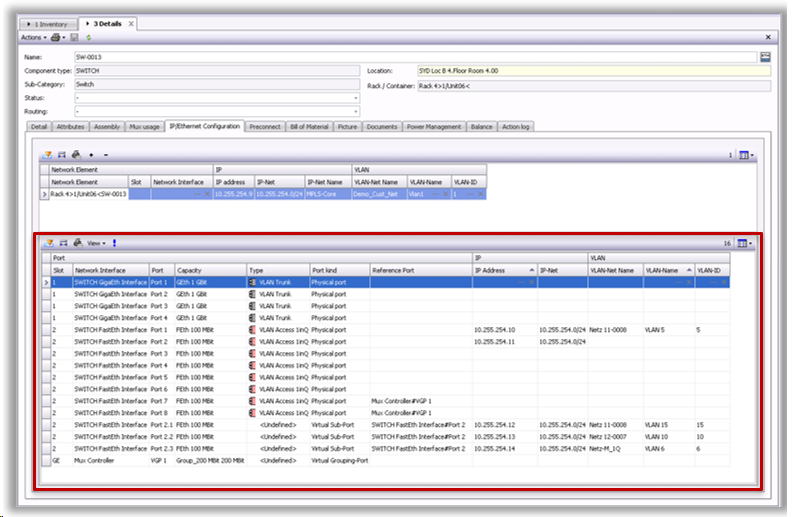Click VLAN Access icon in FastEth Port 5 row
792x517 pixels.
[253, 378]
